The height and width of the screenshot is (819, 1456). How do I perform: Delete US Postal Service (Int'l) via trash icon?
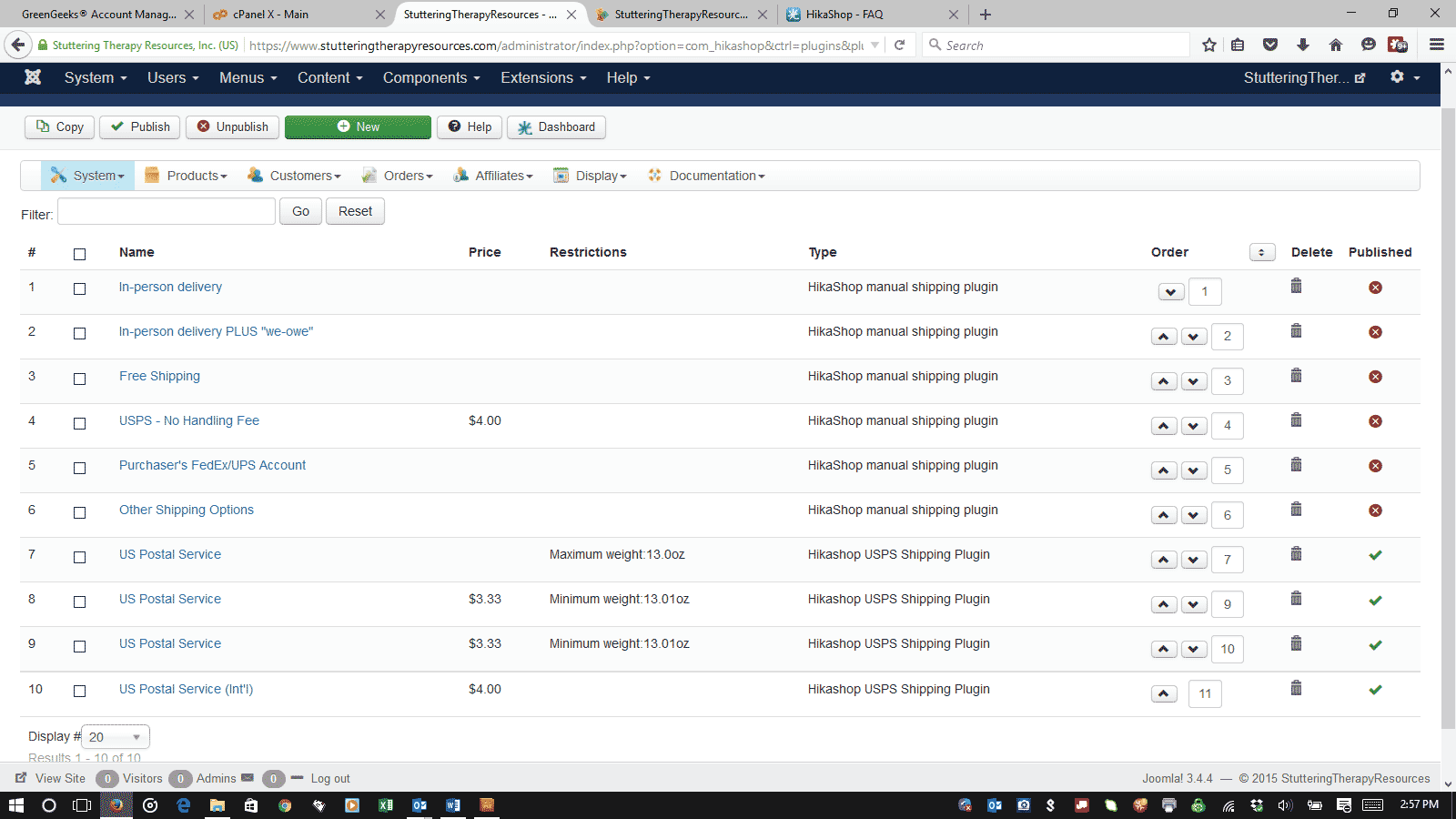point(1296,688)
